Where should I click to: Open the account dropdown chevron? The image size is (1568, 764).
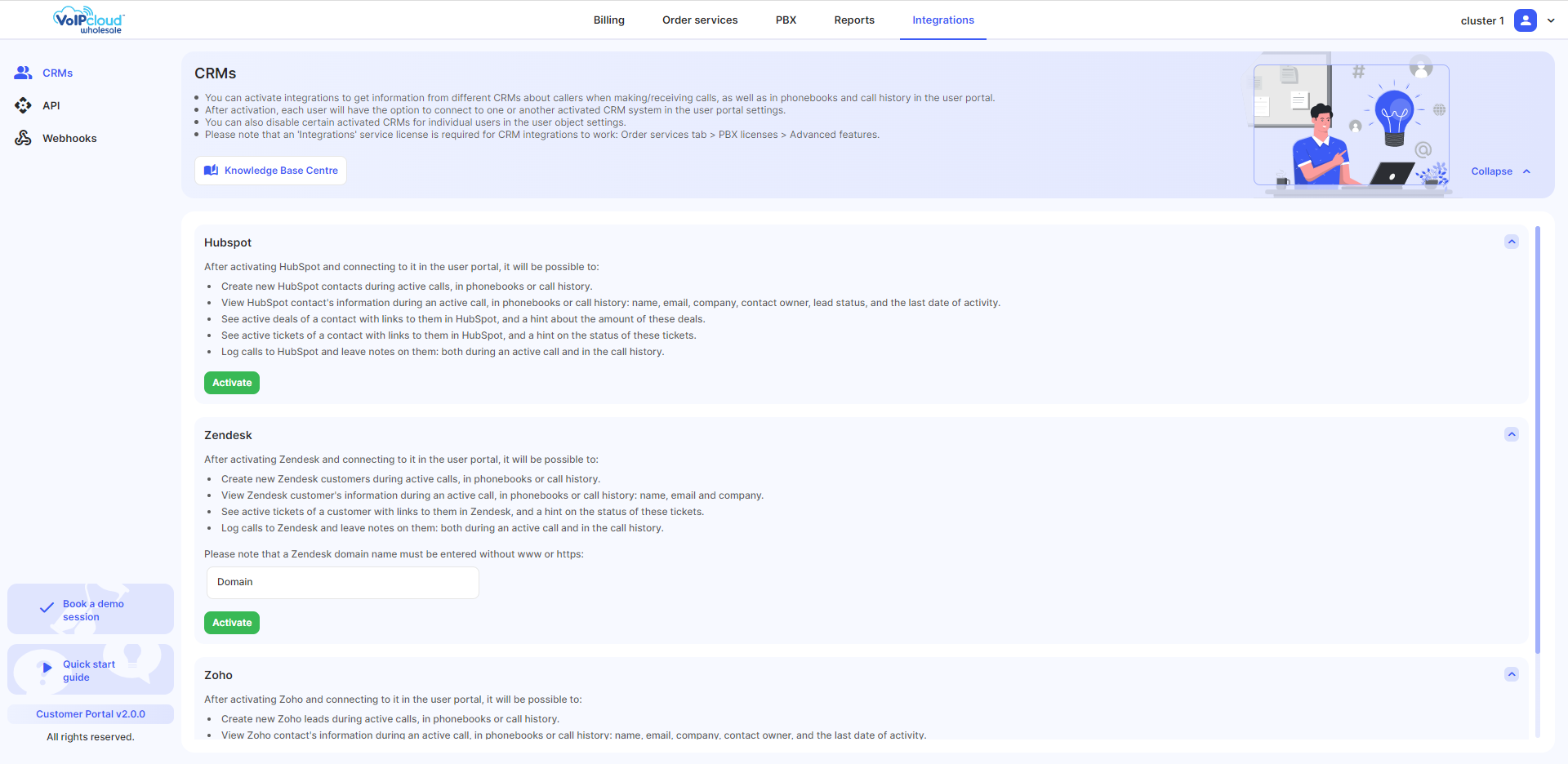coord(1551,20)
